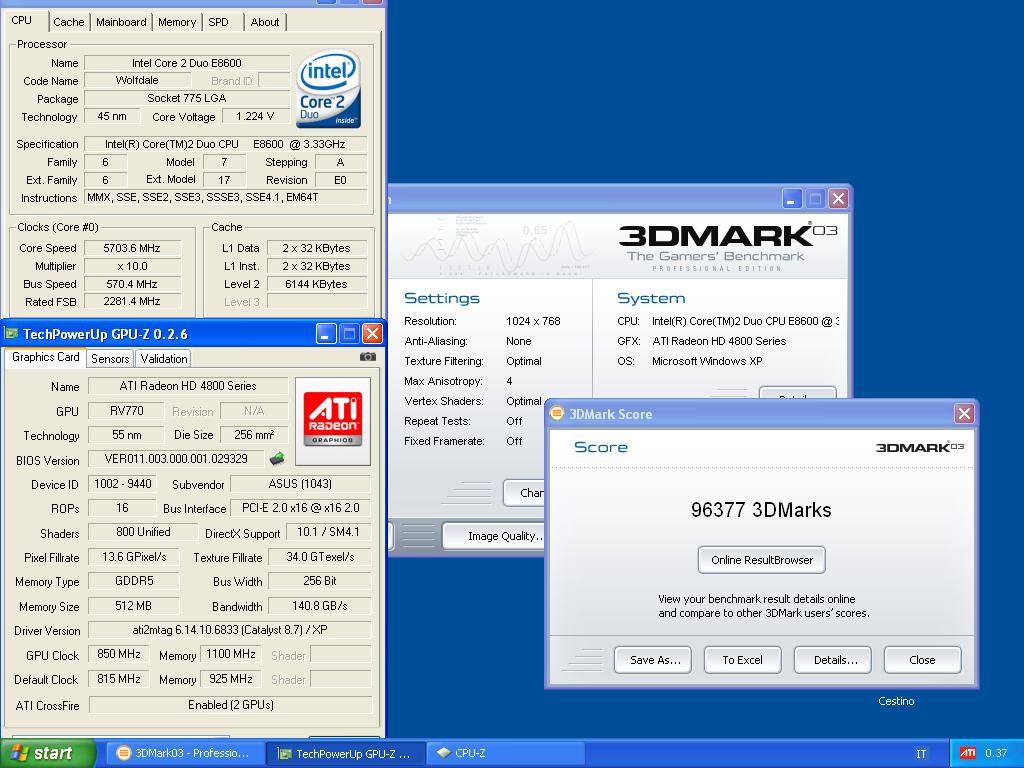Click the Online ResultBrowser button

tap(761, 560)
